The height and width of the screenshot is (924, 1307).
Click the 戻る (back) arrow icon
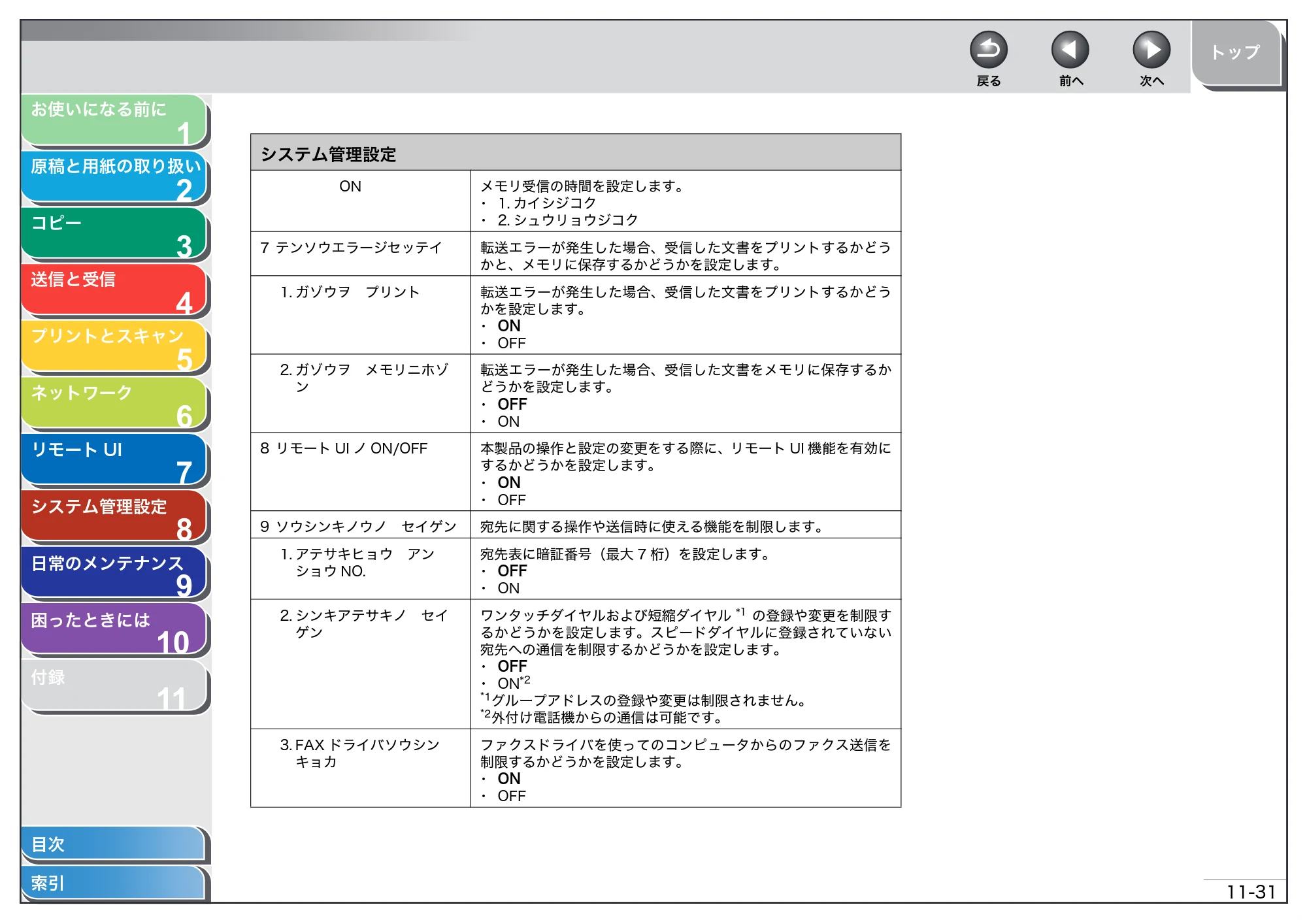tap(988, 50)
